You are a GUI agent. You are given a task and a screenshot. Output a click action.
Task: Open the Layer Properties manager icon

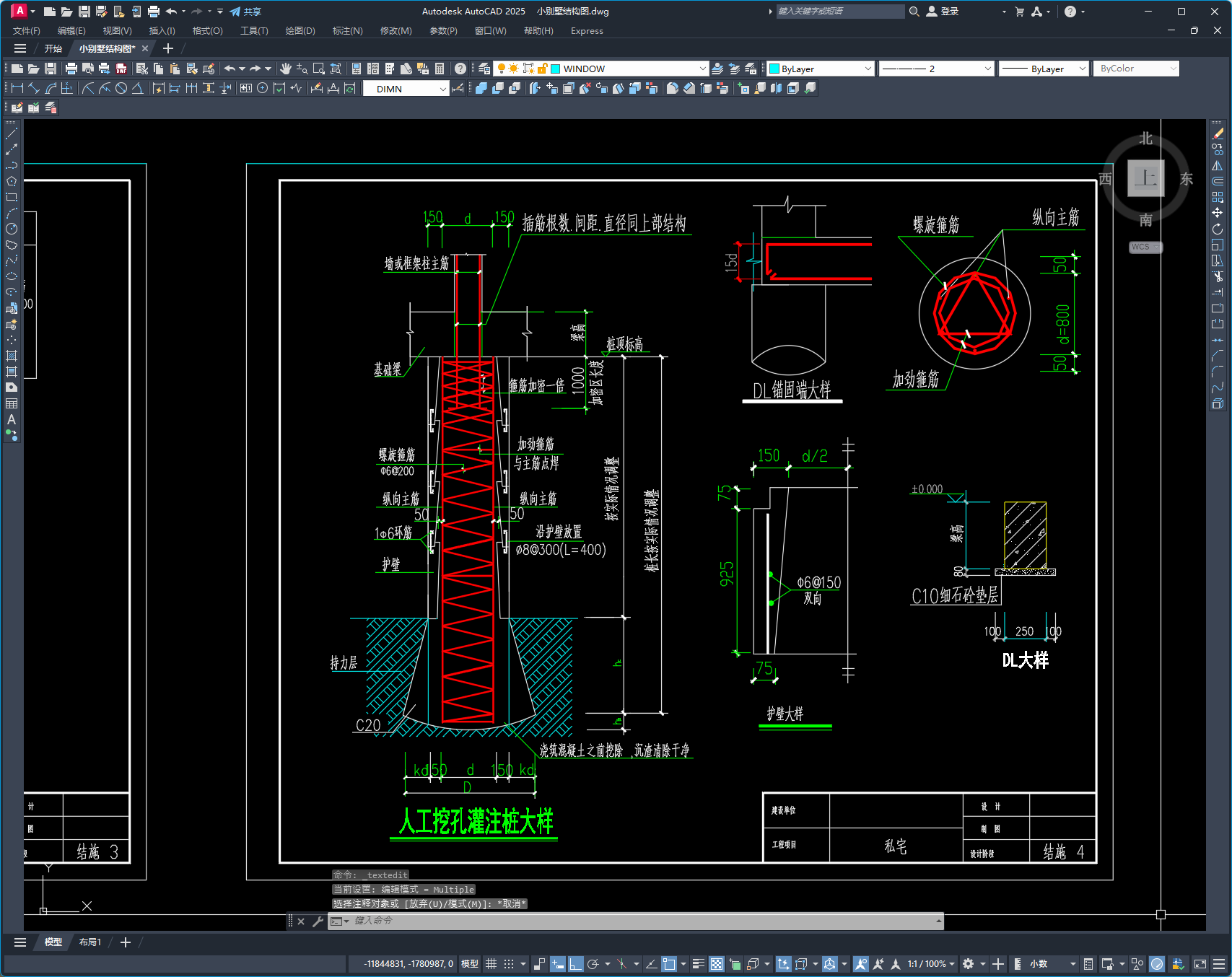(484, 69)
